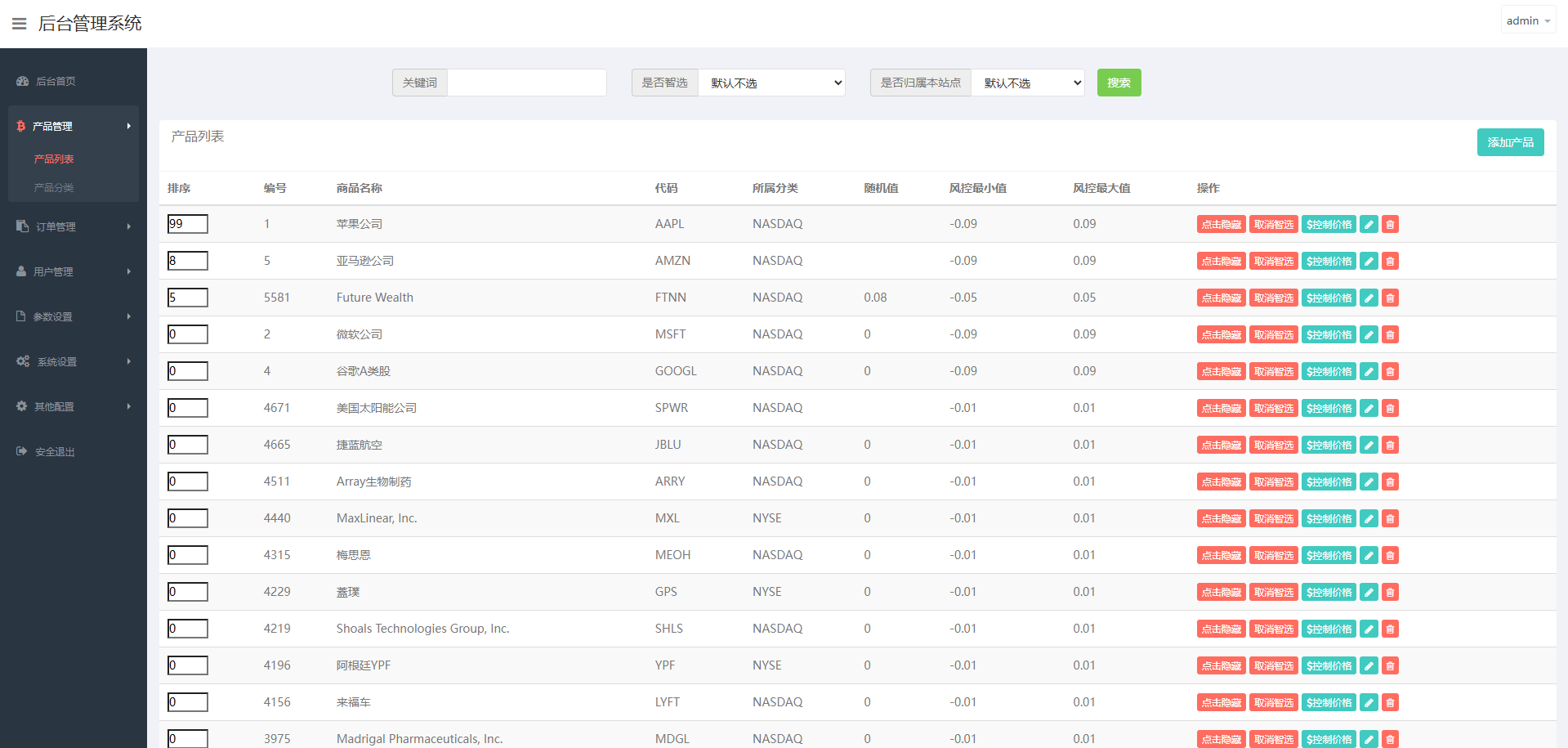Click the edit pencil icon for AAPL
1568x748 pixels.
1369,225
